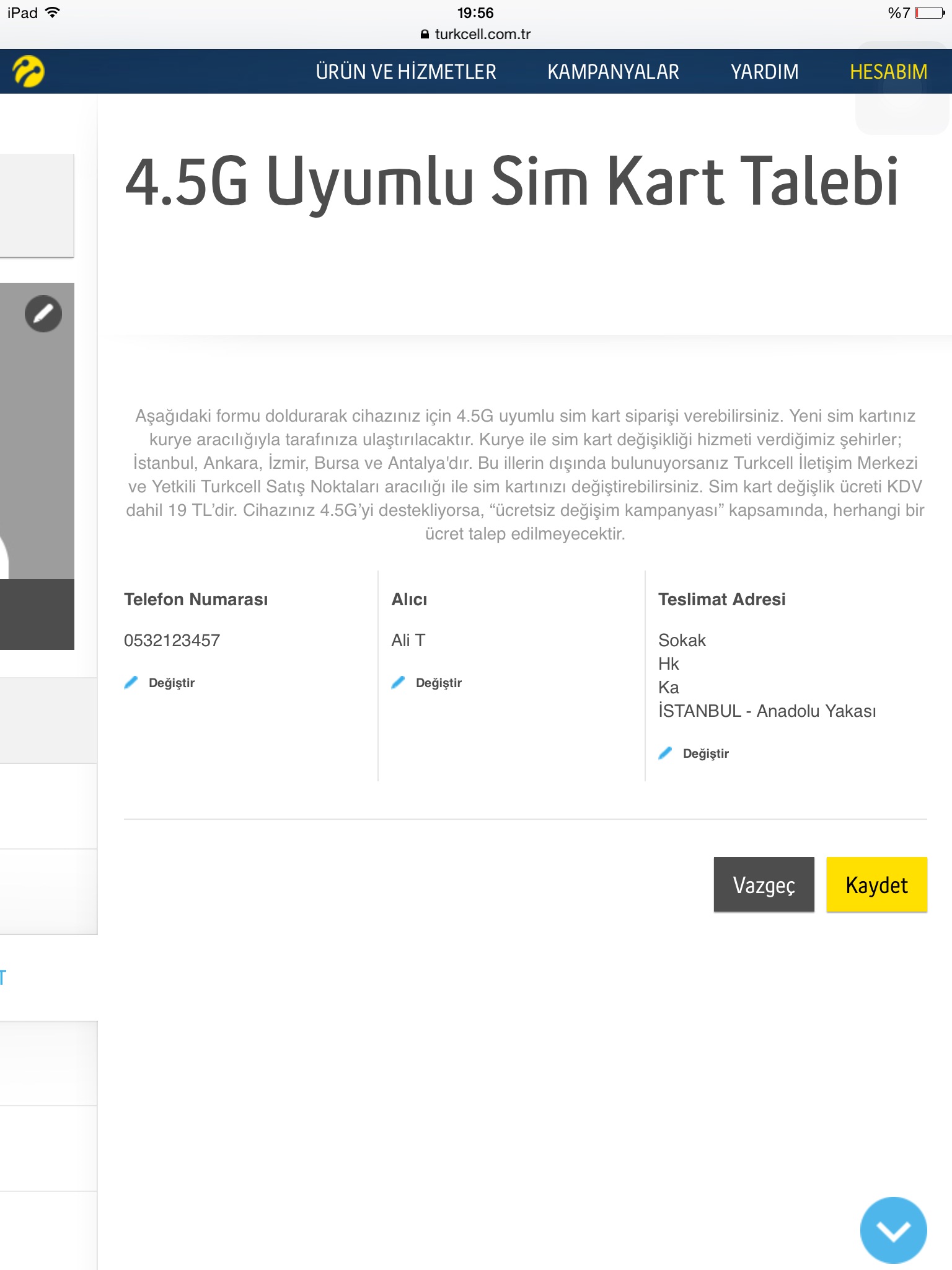Viewport: 952px width, 1270px height.
Task: Tap the blue down-chevron floating button
Action: pos(893,1230)
